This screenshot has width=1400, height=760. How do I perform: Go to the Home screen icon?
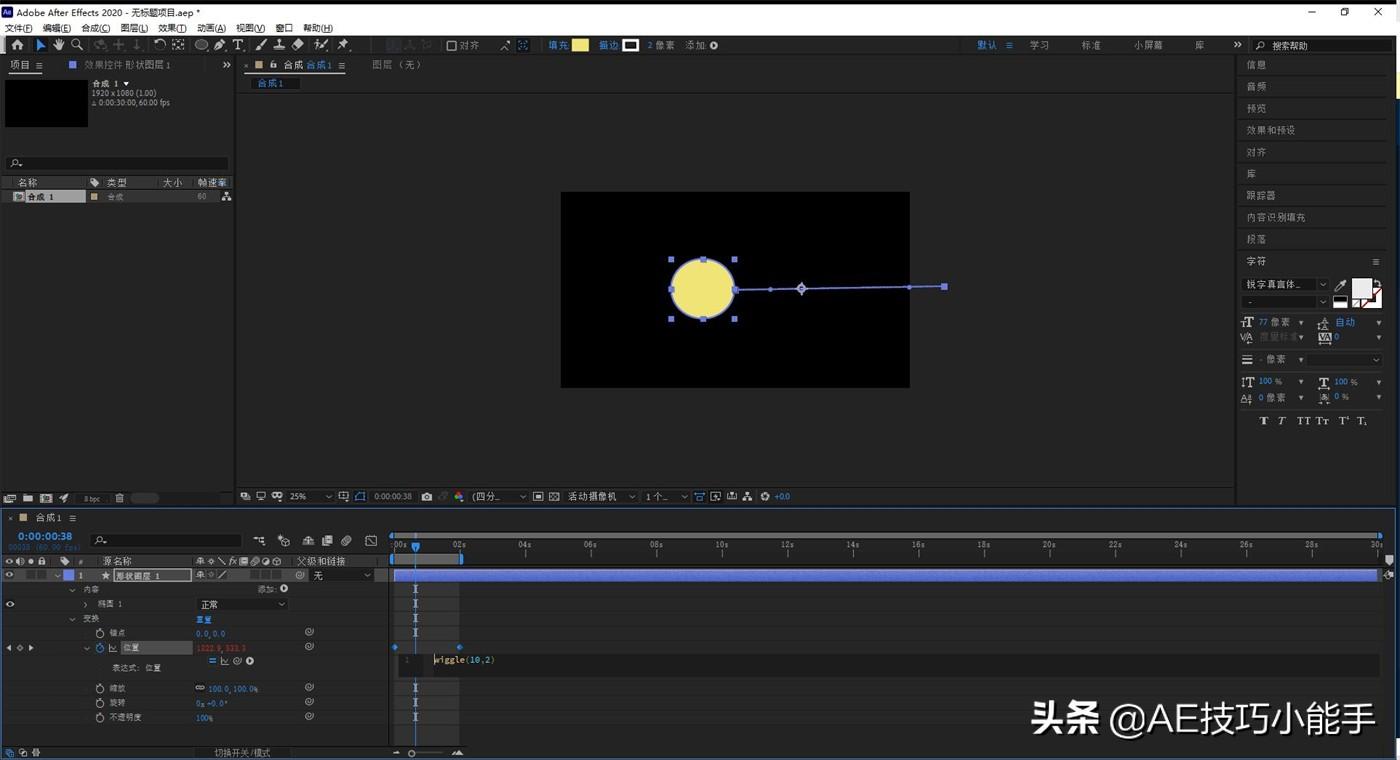click(x=17, y=45)
